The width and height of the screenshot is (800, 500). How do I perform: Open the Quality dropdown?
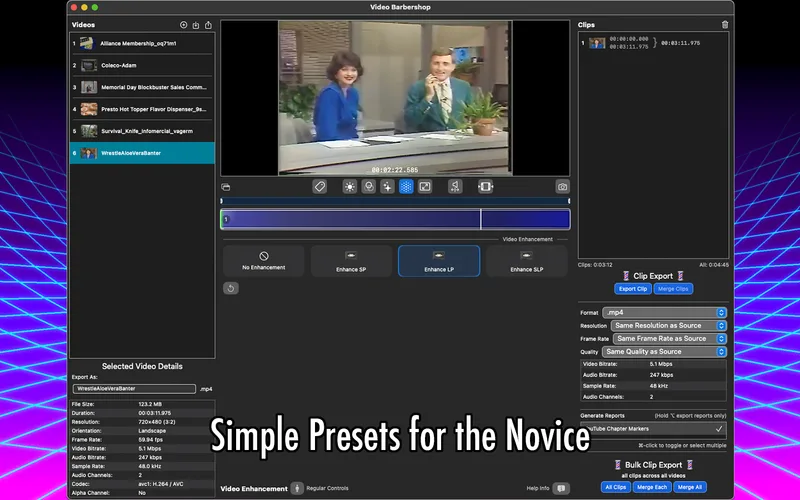point(664,352)
